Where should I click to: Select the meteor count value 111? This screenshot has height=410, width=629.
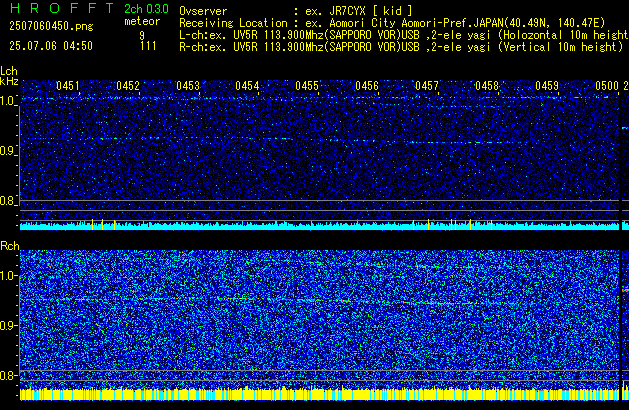(148, 46)
